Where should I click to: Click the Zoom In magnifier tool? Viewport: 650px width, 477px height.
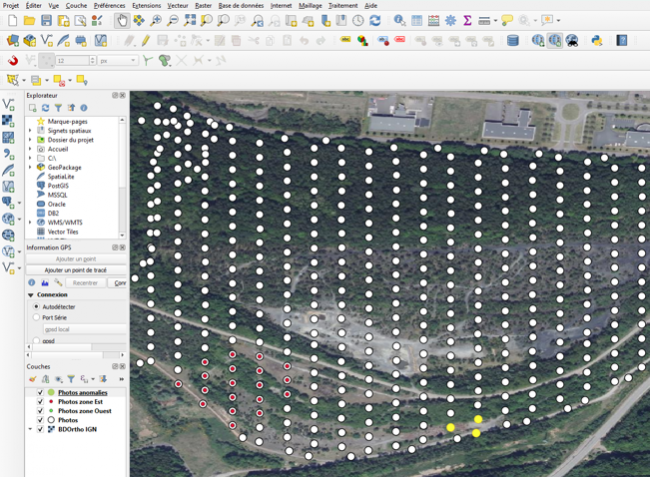[x=156, y=20]
